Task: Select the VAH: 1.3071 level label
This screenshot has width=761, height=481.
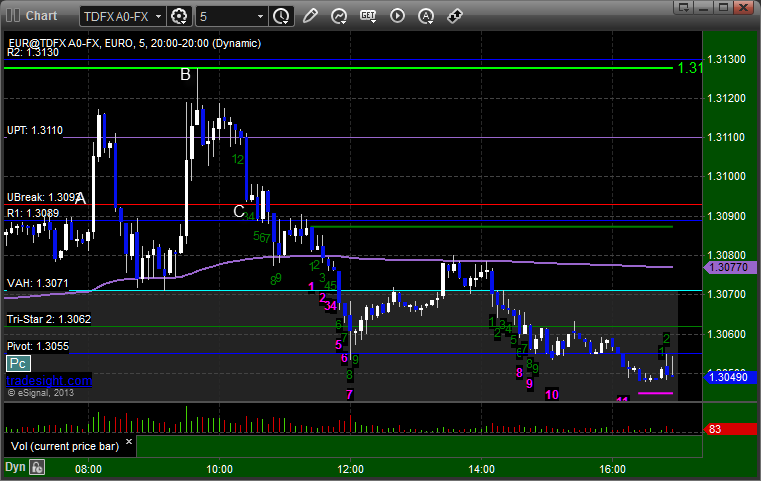Action: click(x=38, y=283)
